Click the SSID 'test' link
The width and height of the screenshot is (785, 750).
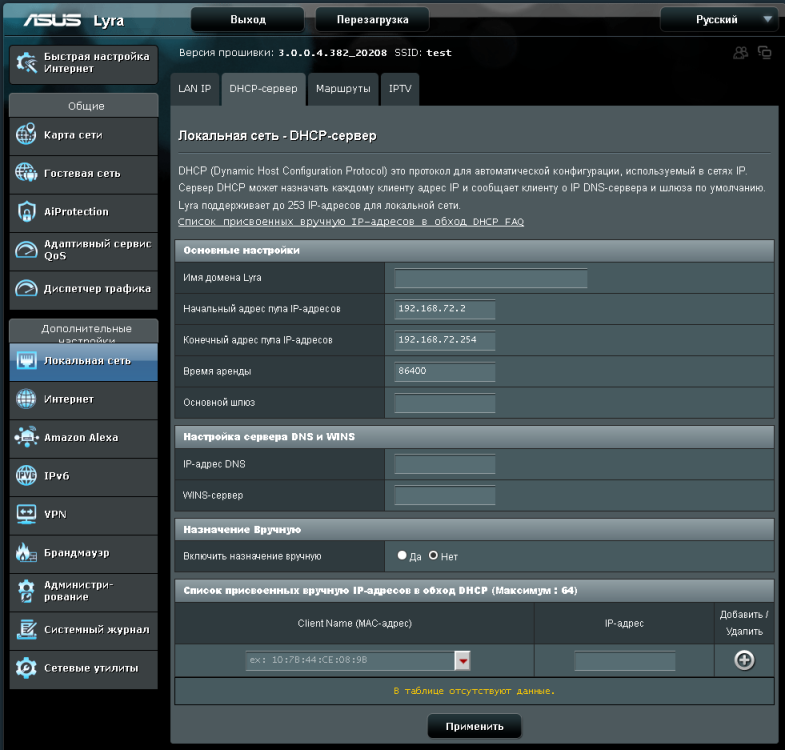pos(439,53)
